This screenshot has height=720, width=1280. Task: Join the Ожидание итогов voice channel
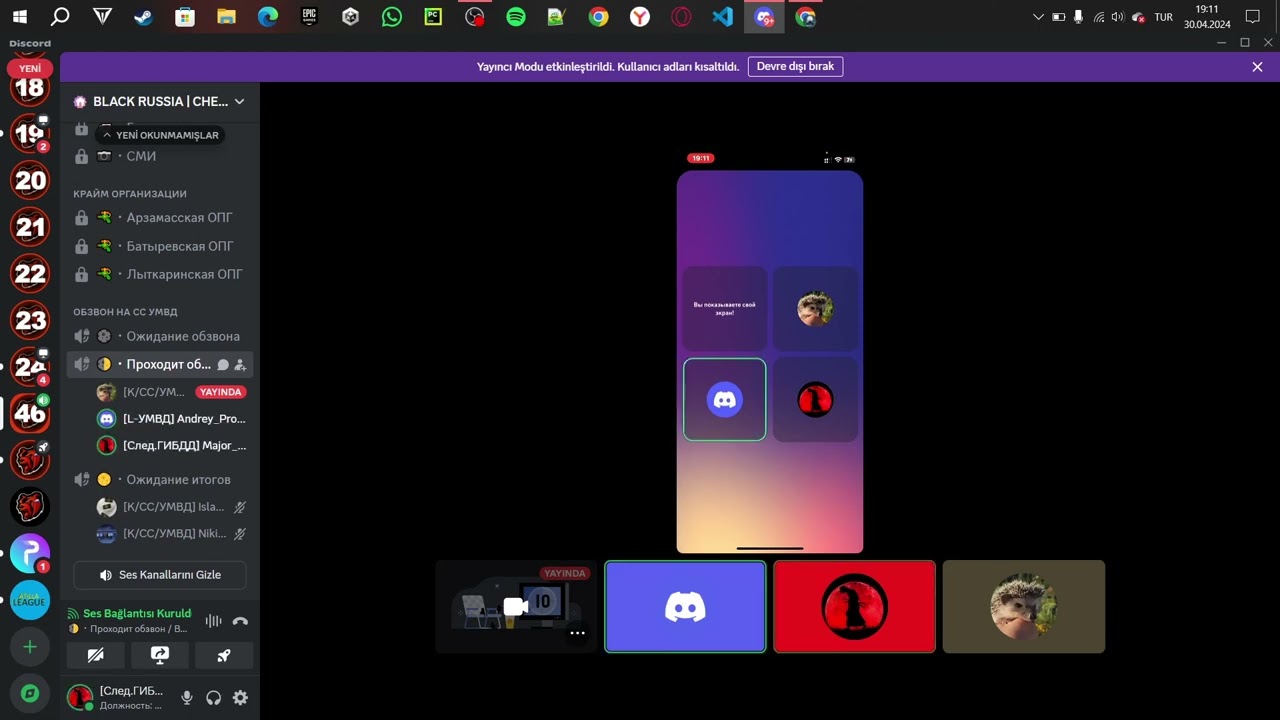(160, 479)
